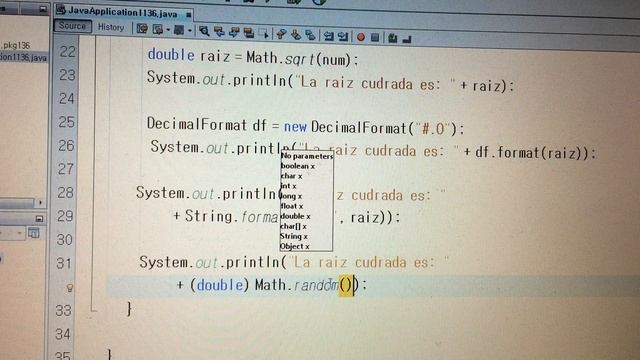The width and height of the screenshot is (640, 360).
Task: Choose 'No parameters' in the println popup
Action: tap(307, 156)
